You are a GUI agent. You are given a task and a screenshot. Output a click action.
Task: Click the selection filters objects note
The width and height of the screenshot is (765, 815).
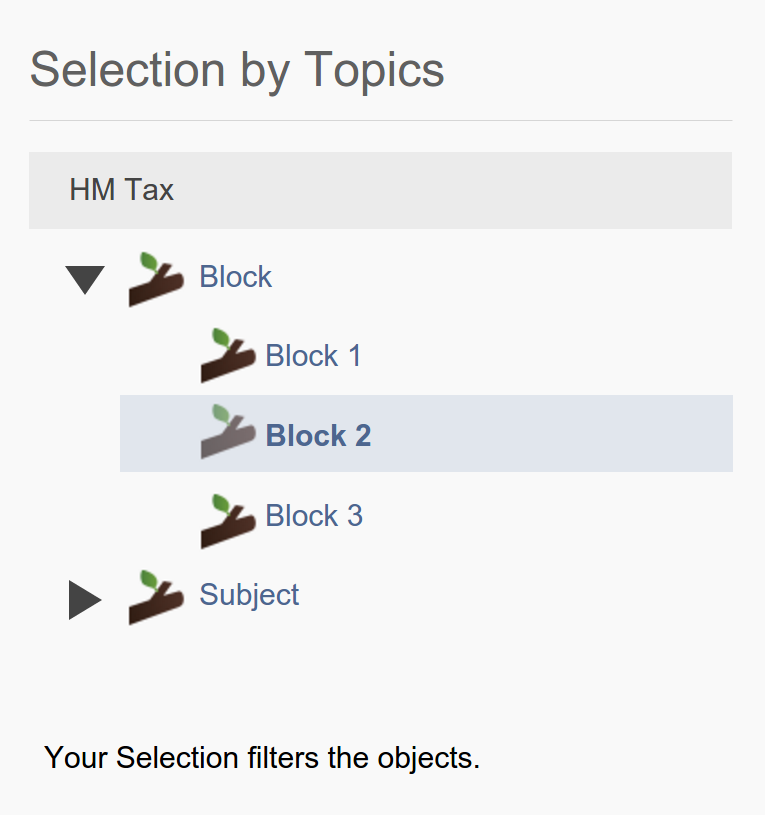click(x=262, y=758)
